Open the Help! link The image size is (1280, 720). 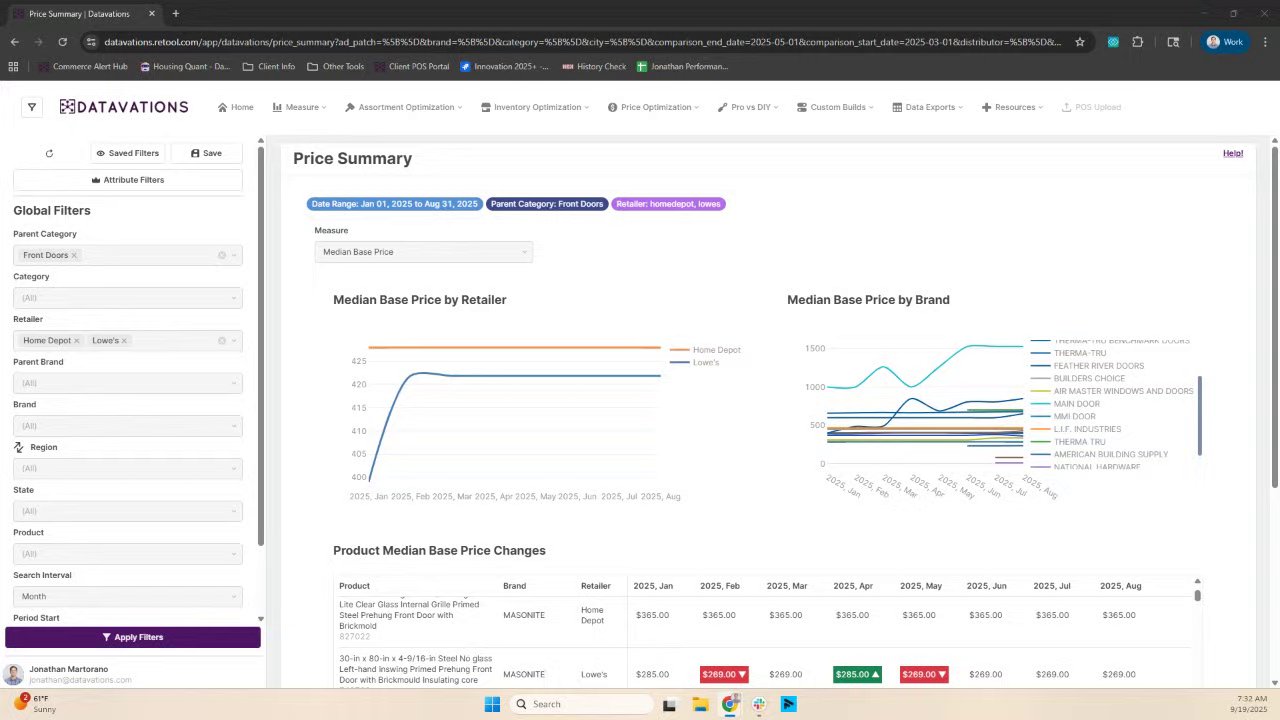(1232, 153)
